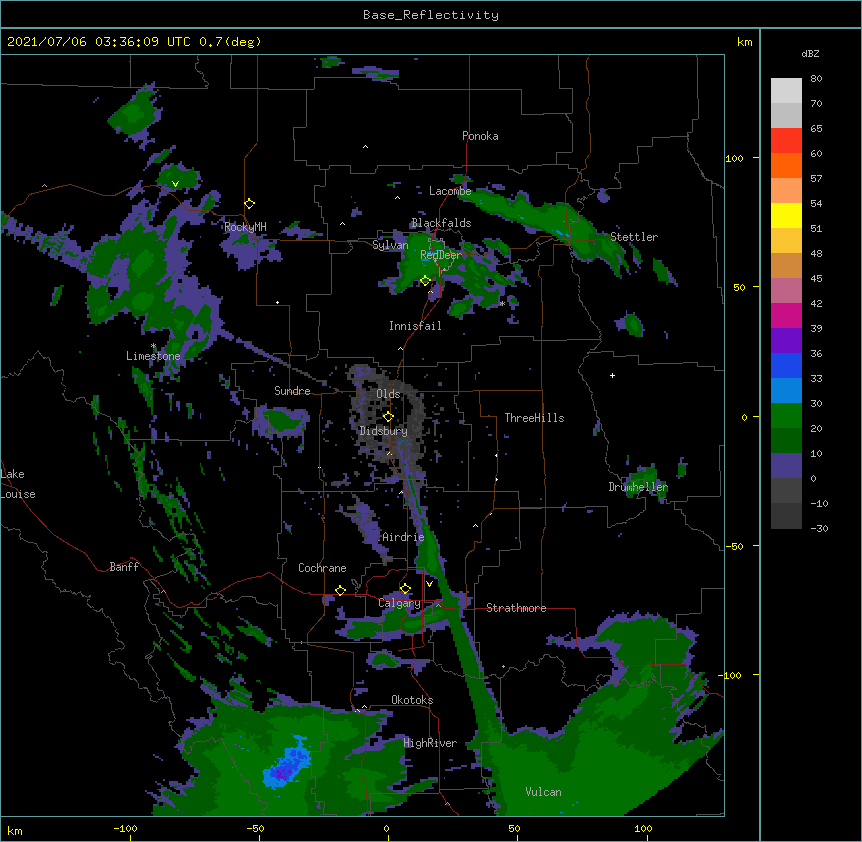
Task: Click the yellow V marker northwest of RockyMH
Action: (175, 184)
